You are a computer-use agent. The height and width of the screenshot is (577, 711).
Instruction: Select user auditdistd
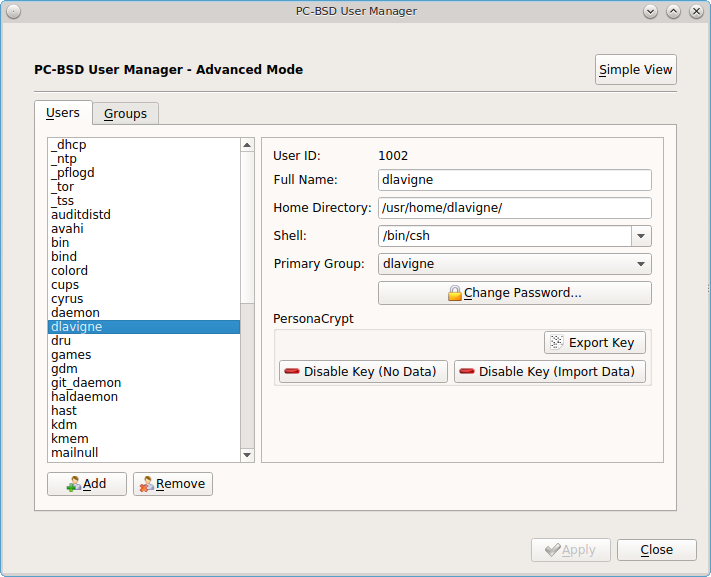144,215
